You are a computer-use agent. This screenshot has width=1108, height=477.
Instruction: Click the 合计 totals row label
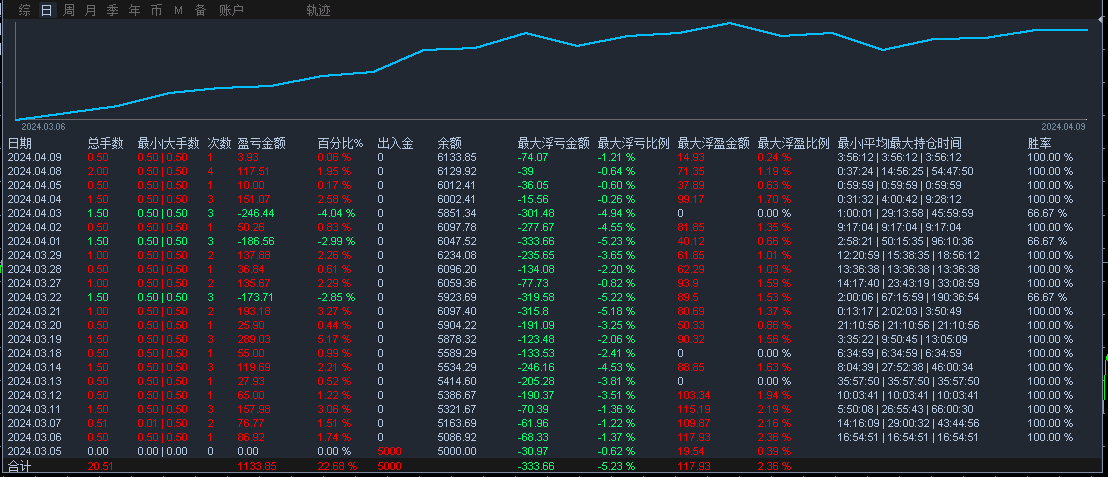(20, 467)
